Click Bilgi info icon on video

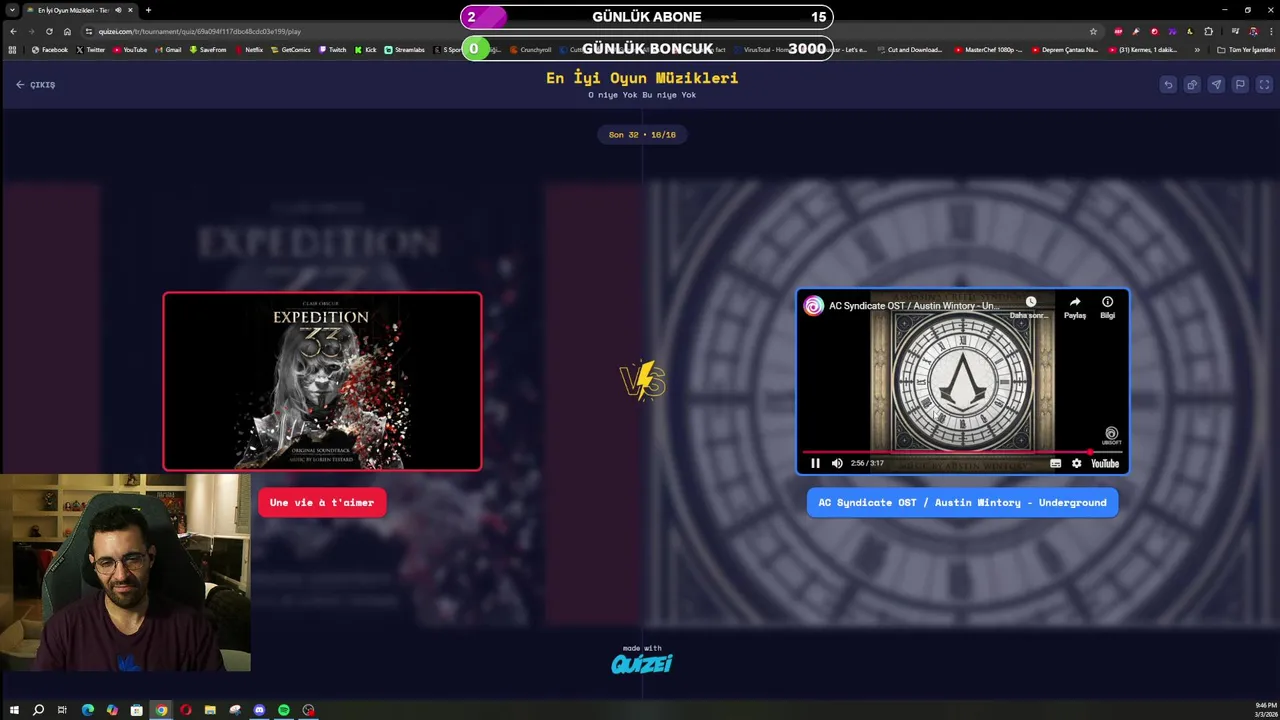(x=1107, y=307)
